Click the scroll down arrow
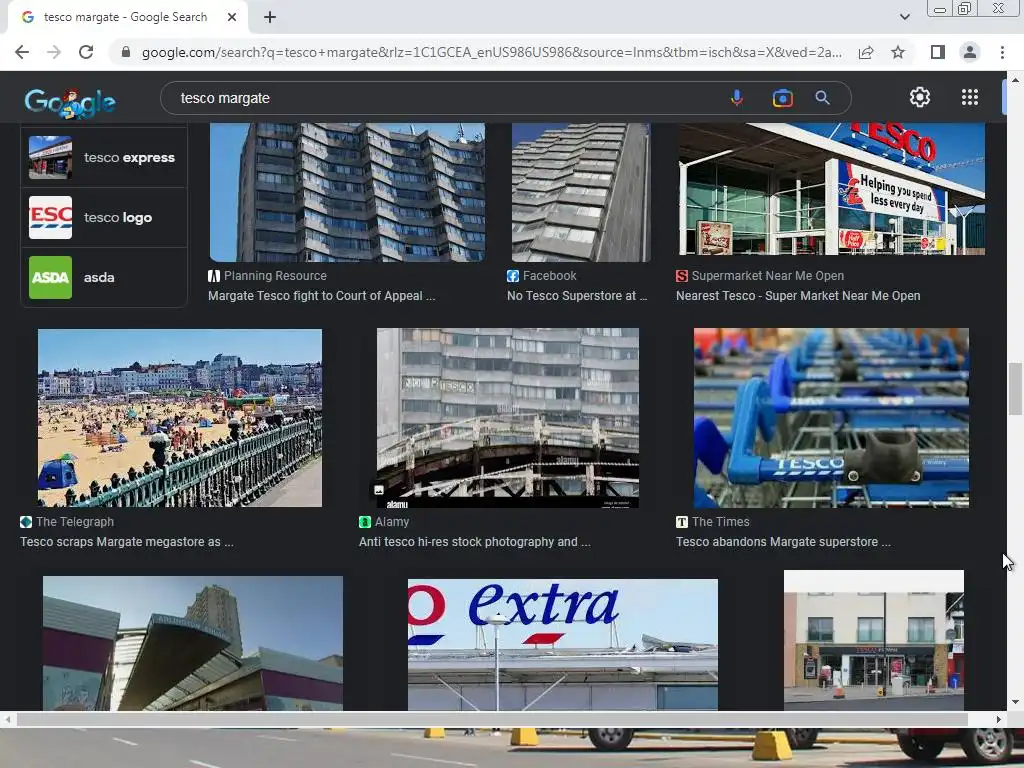 pyautogui.click(x=1015, y=702)
